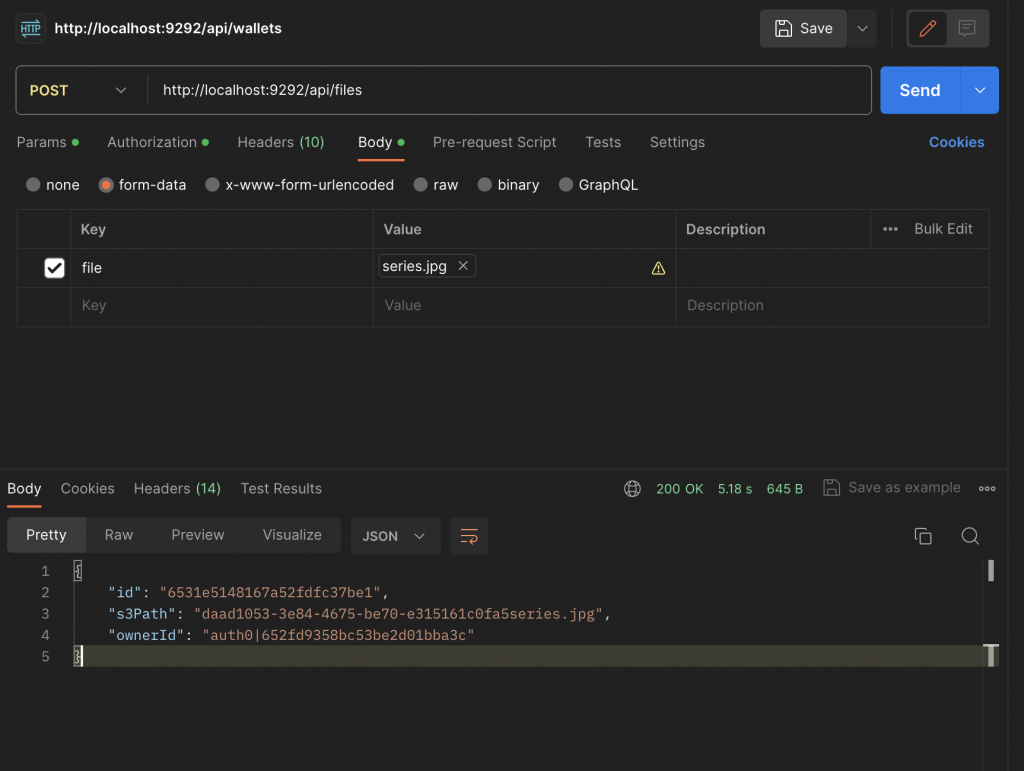Open the Test Results response tab
1024x771 pixels.
(x=281, y=488)
